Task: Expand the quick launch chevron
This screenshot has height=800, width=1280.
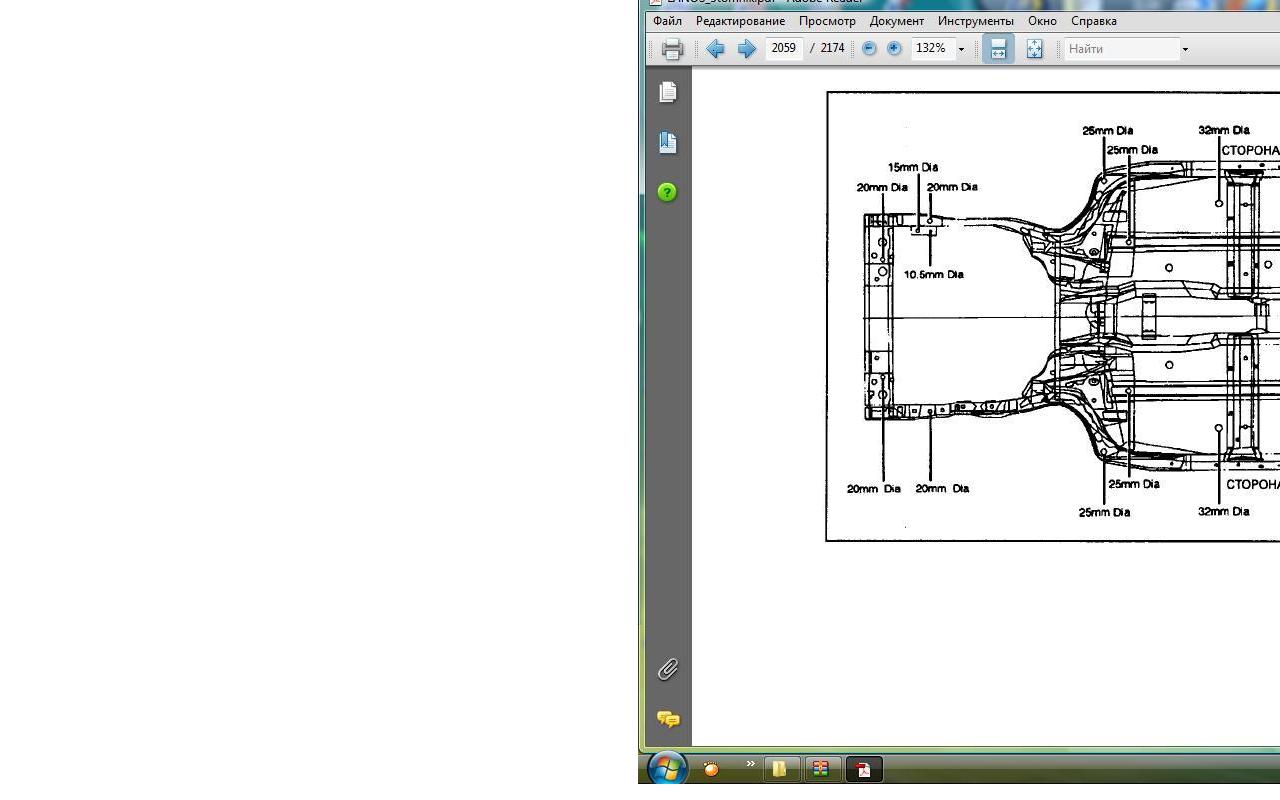Action: (750, 764)
